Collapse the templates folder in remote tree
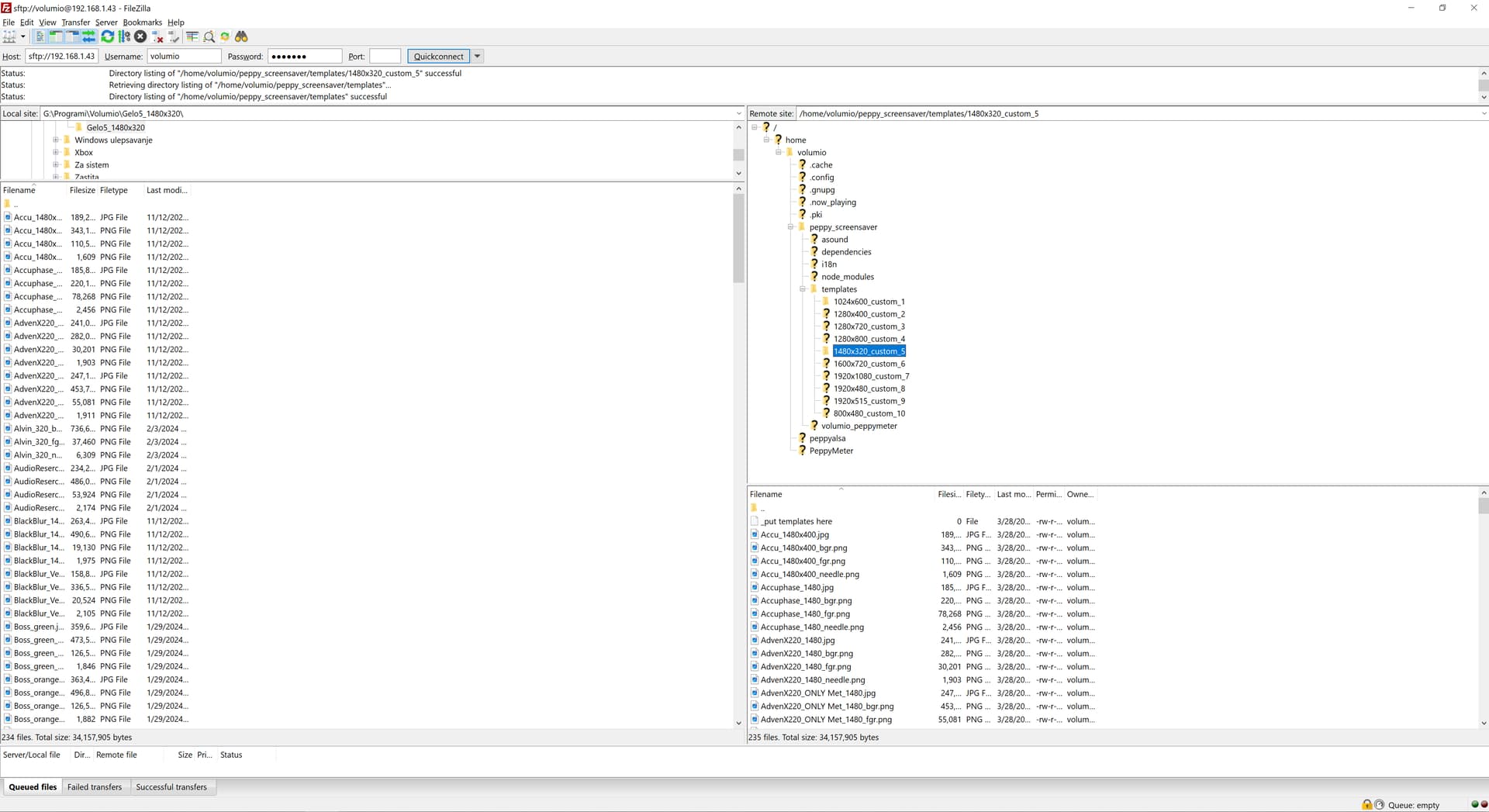1489x812 pixels. [x=803, y=289]
